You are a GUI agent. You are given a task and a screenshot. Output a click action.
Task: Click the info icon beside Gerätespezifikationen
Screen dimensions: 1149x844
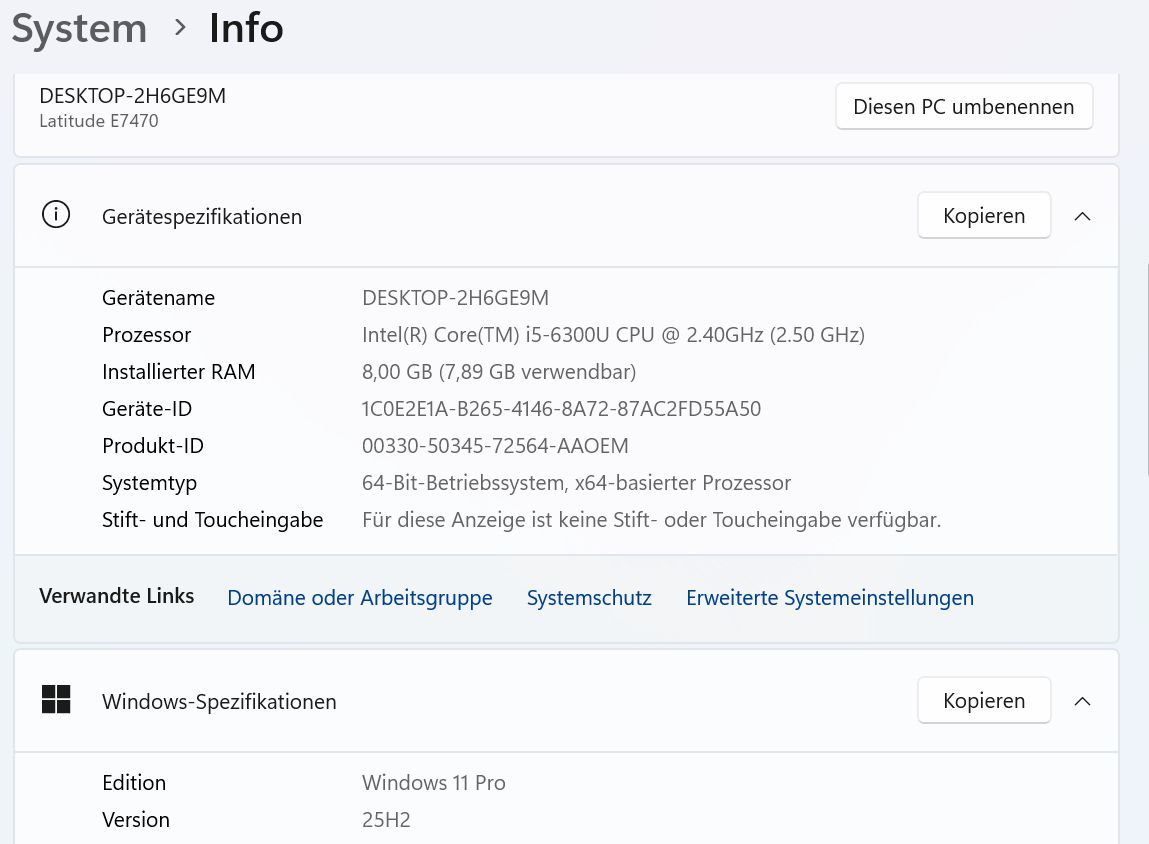[x=56, y=215]
